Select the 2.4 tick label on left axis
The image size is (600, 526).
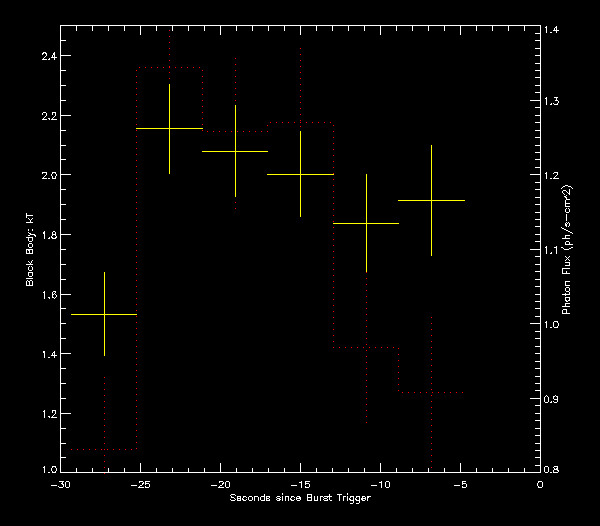click(44, 55)
